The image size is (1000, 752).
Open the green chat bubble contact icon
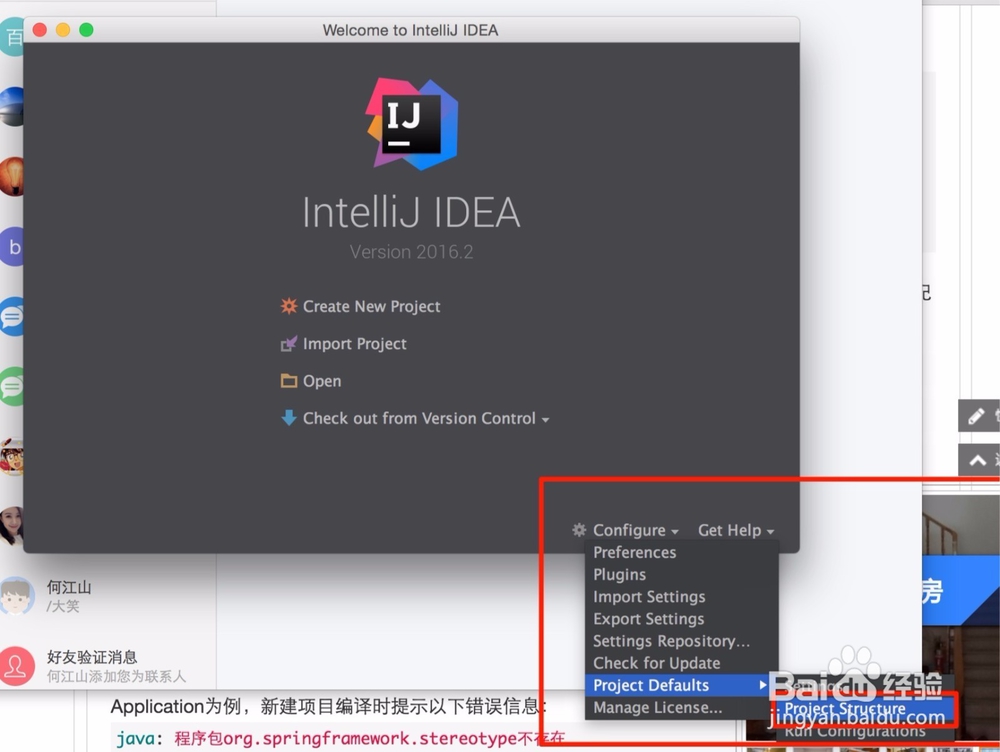(x=13, y=387)
